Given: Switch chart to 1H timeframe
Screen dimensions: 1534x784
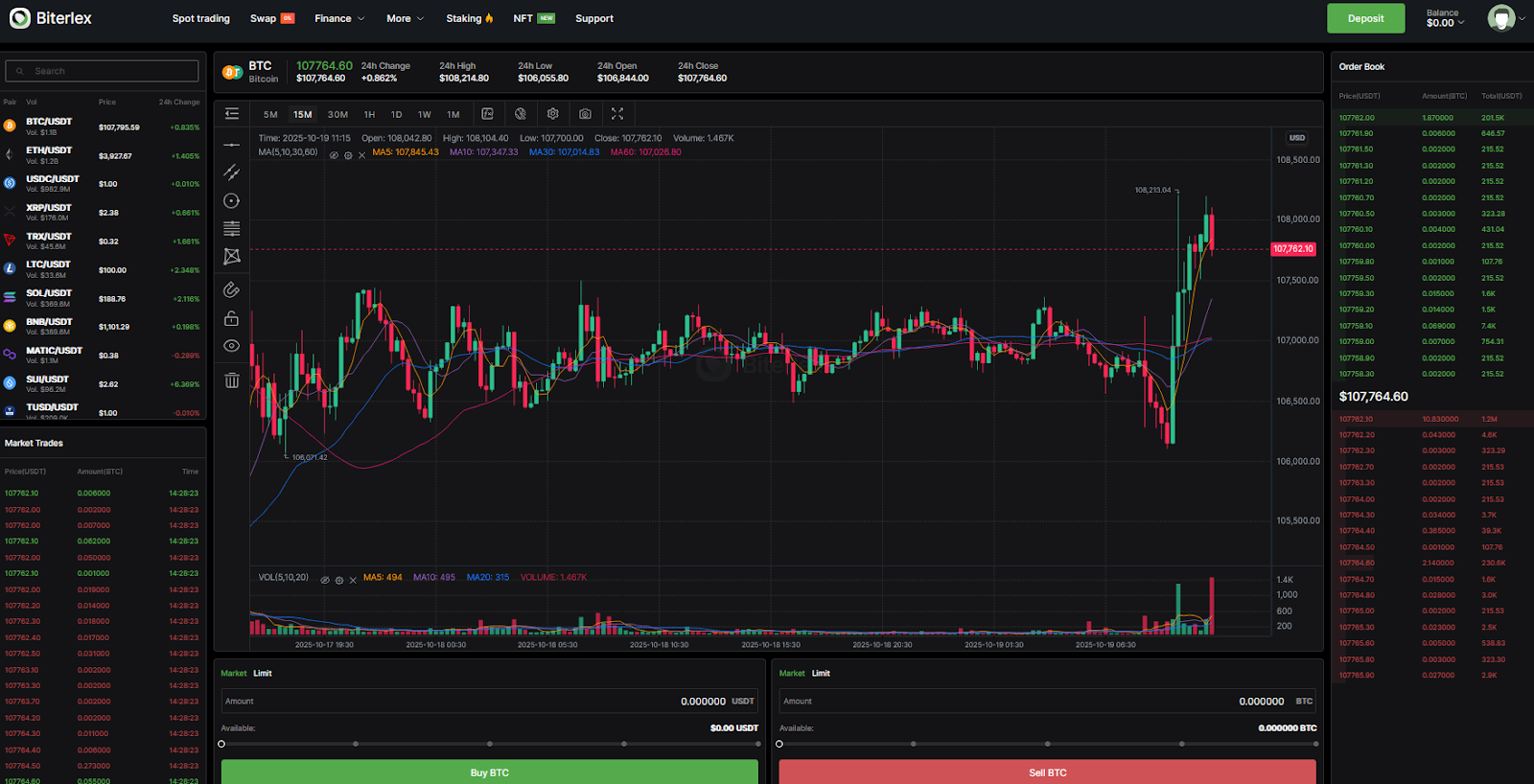Looking at the screenshot, I should (x=369, y=114).
